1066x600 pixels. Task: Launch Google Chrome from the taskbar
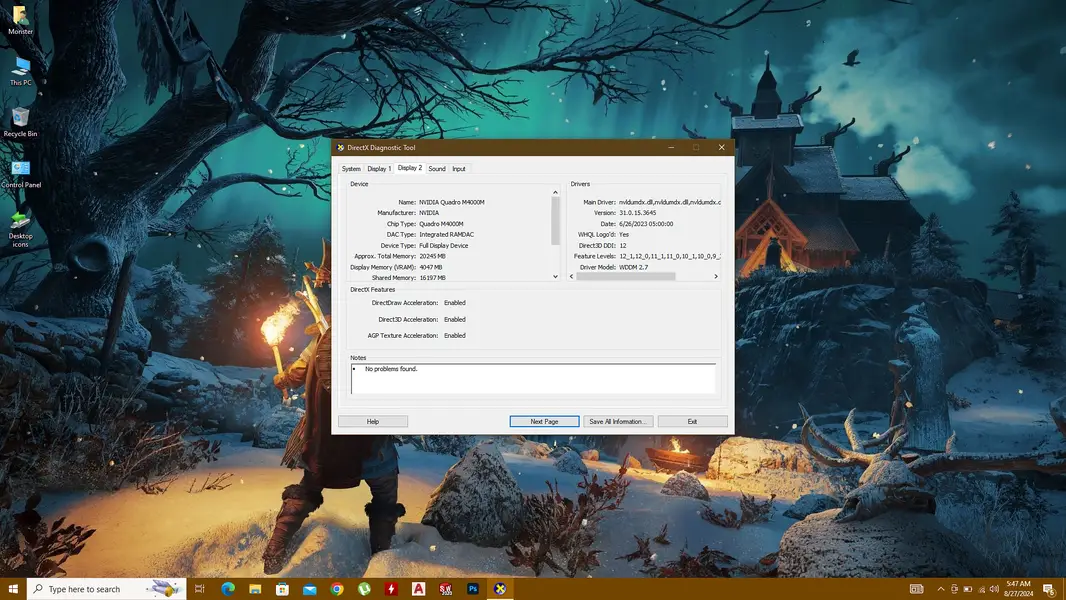pos(337,588)
